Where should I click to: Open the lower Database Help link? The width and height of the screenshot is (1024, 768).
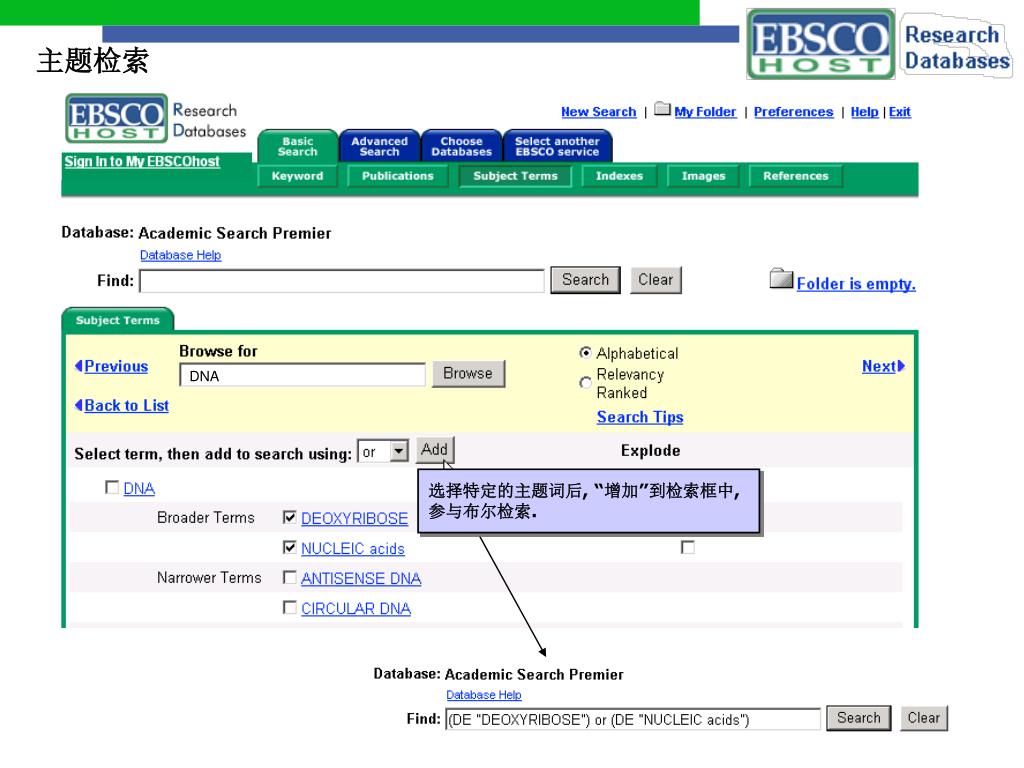484,695
